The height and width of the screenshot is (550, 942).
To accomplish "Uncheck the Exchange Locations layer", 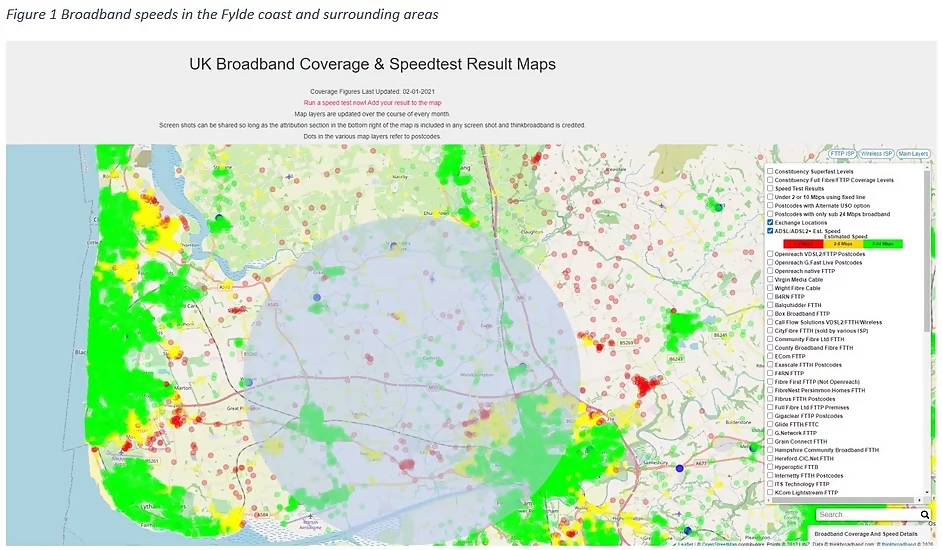I will click(770, 222).
